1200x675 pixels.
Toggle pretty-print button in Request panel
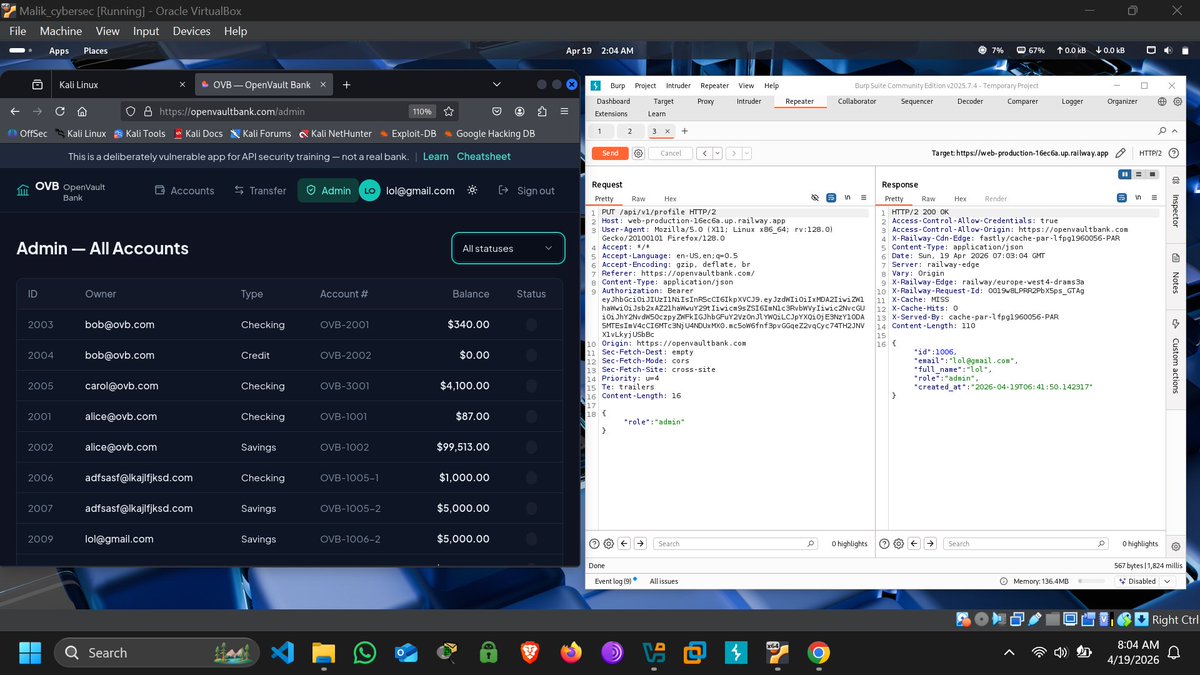[831, 199]
